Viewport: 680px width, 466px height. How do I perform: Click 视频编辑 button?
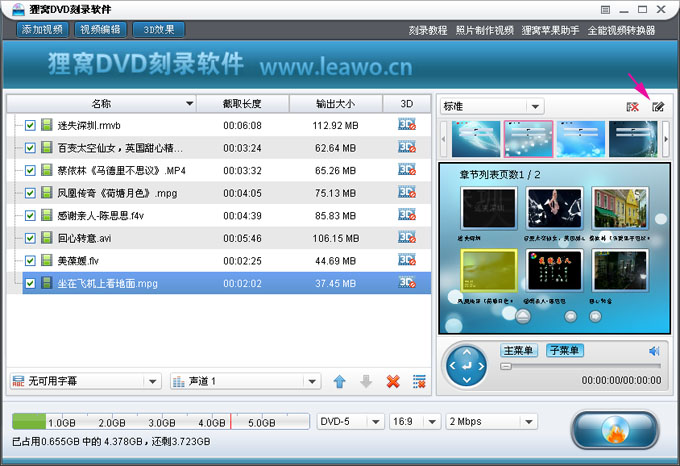101,29
